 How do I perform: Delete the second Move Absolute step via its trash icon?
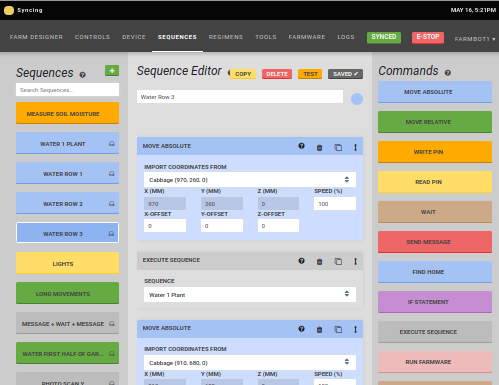319,330
